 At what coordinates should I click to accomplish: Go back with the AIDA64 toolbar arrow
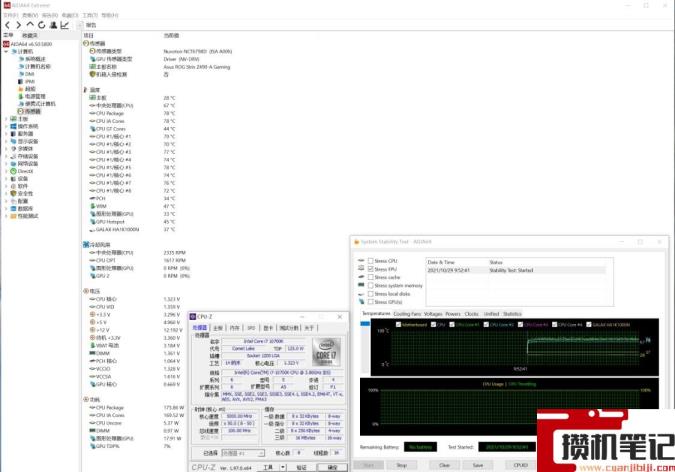coord(7,25)
